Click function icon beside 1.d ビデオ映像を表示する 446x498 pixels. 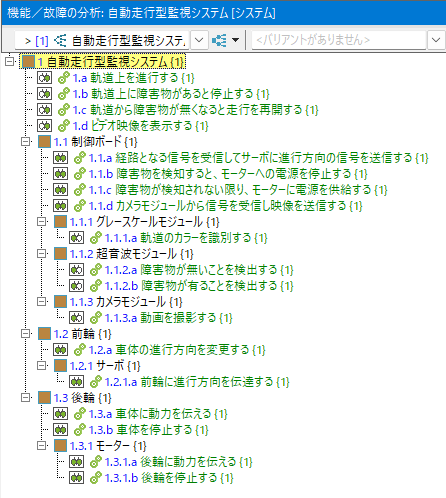(x=44, y=126)
